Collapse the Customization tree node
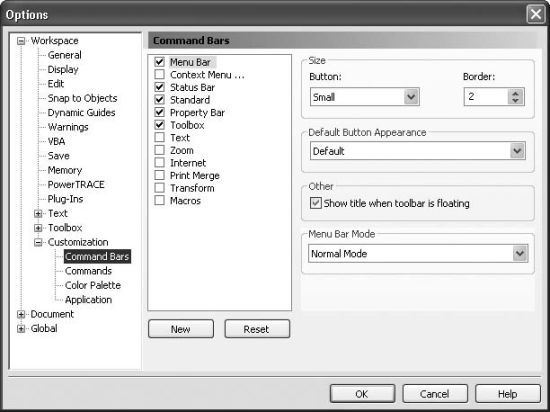The height and width of the screenshot is (412, 550). (x=38, y=242)
